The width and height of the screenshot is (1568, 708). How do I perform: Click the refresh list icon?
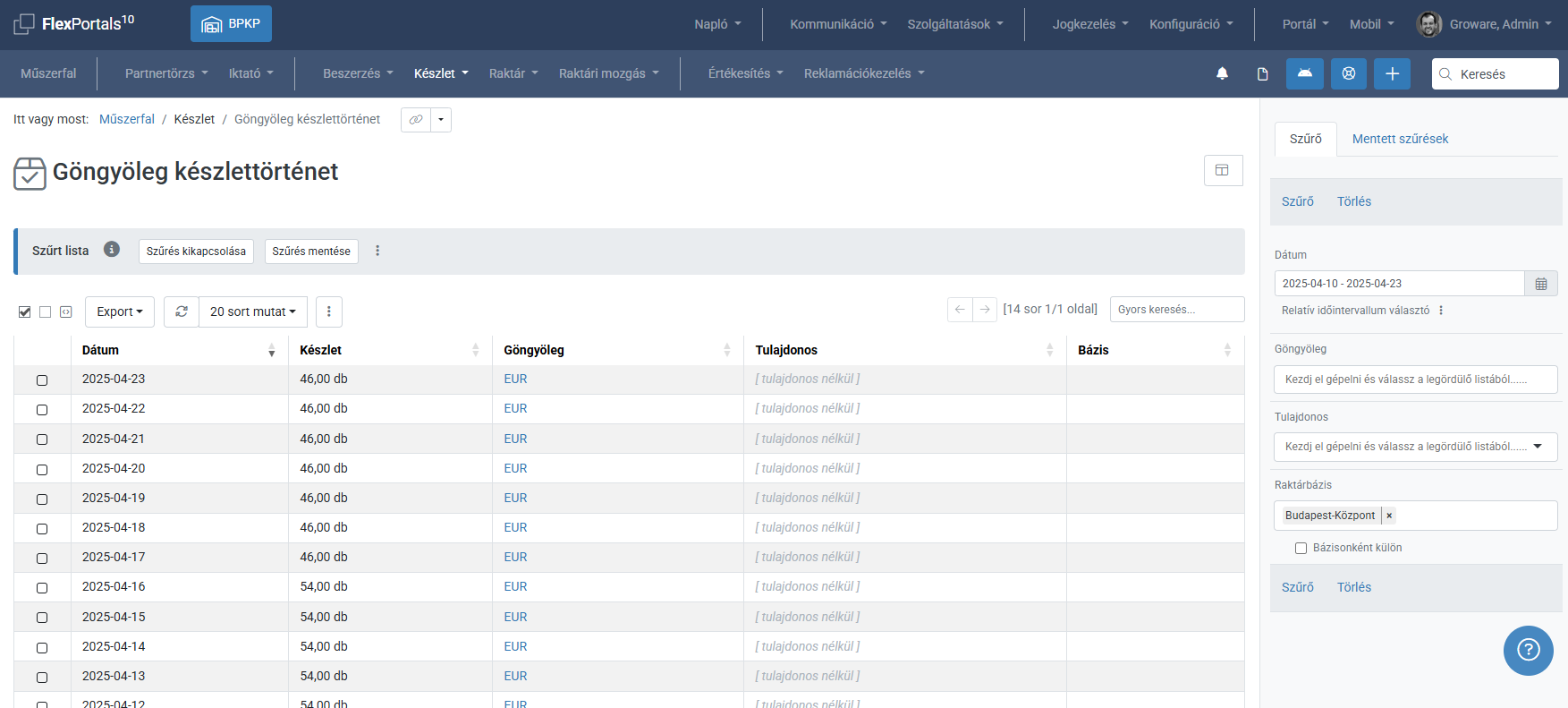182,311
